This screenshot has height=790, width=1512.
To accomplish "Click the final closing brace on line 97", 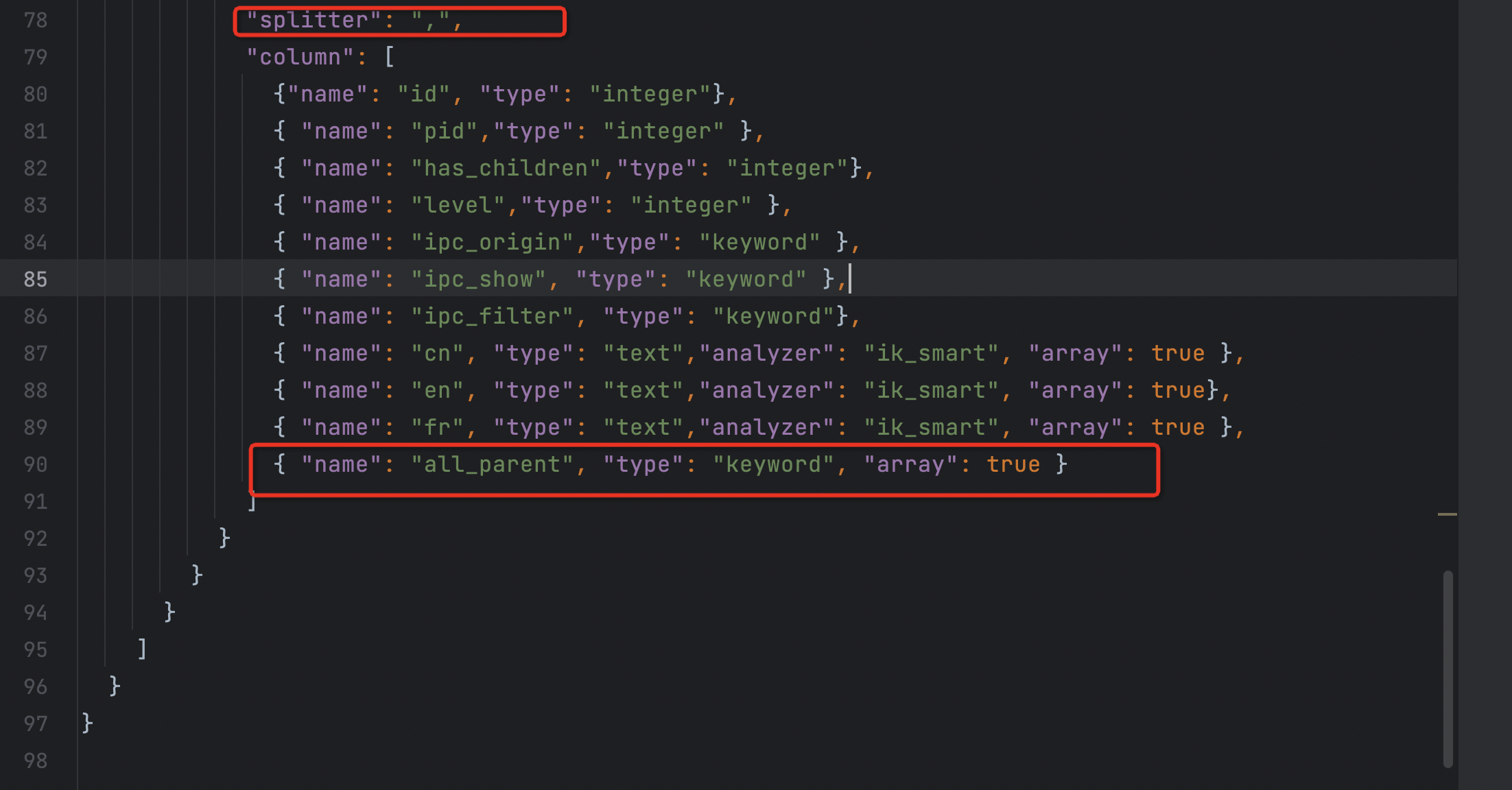I will pyautogui.click(x=87, y=722).
